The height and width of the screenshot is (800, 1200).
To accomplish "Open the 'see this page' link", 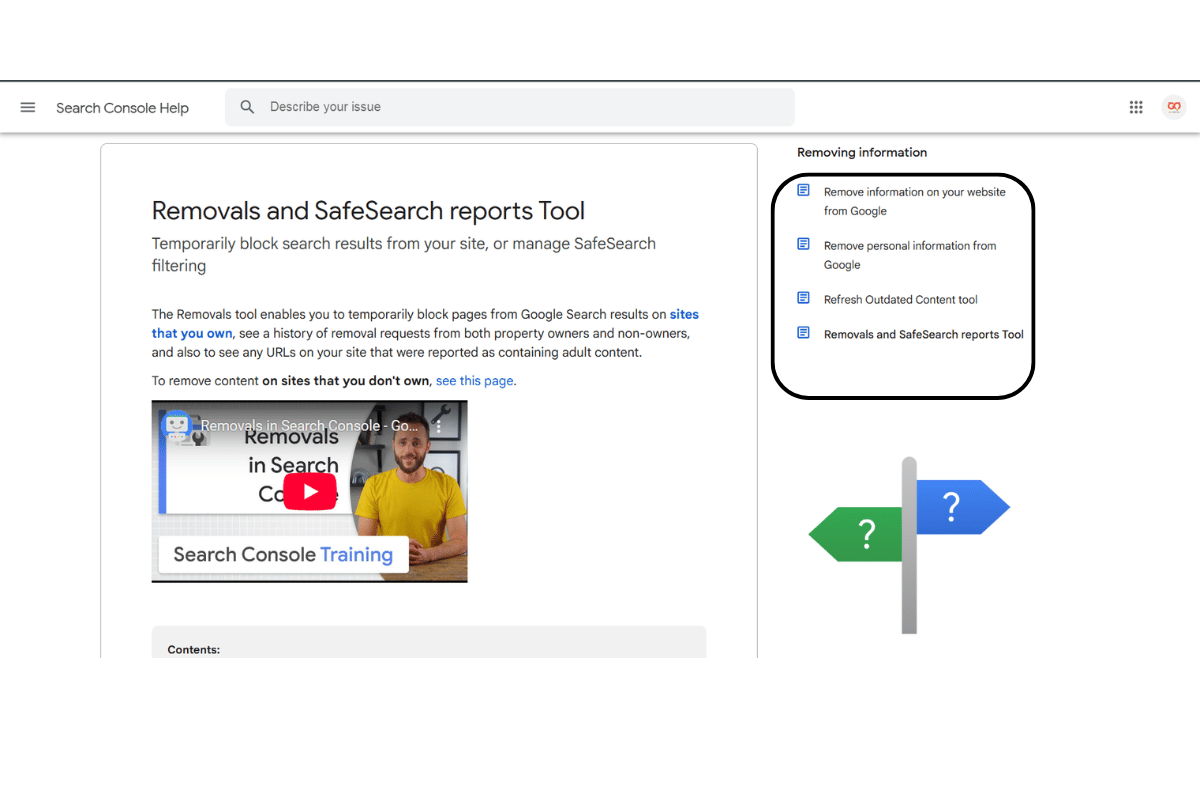I will [x=474, y=381].
